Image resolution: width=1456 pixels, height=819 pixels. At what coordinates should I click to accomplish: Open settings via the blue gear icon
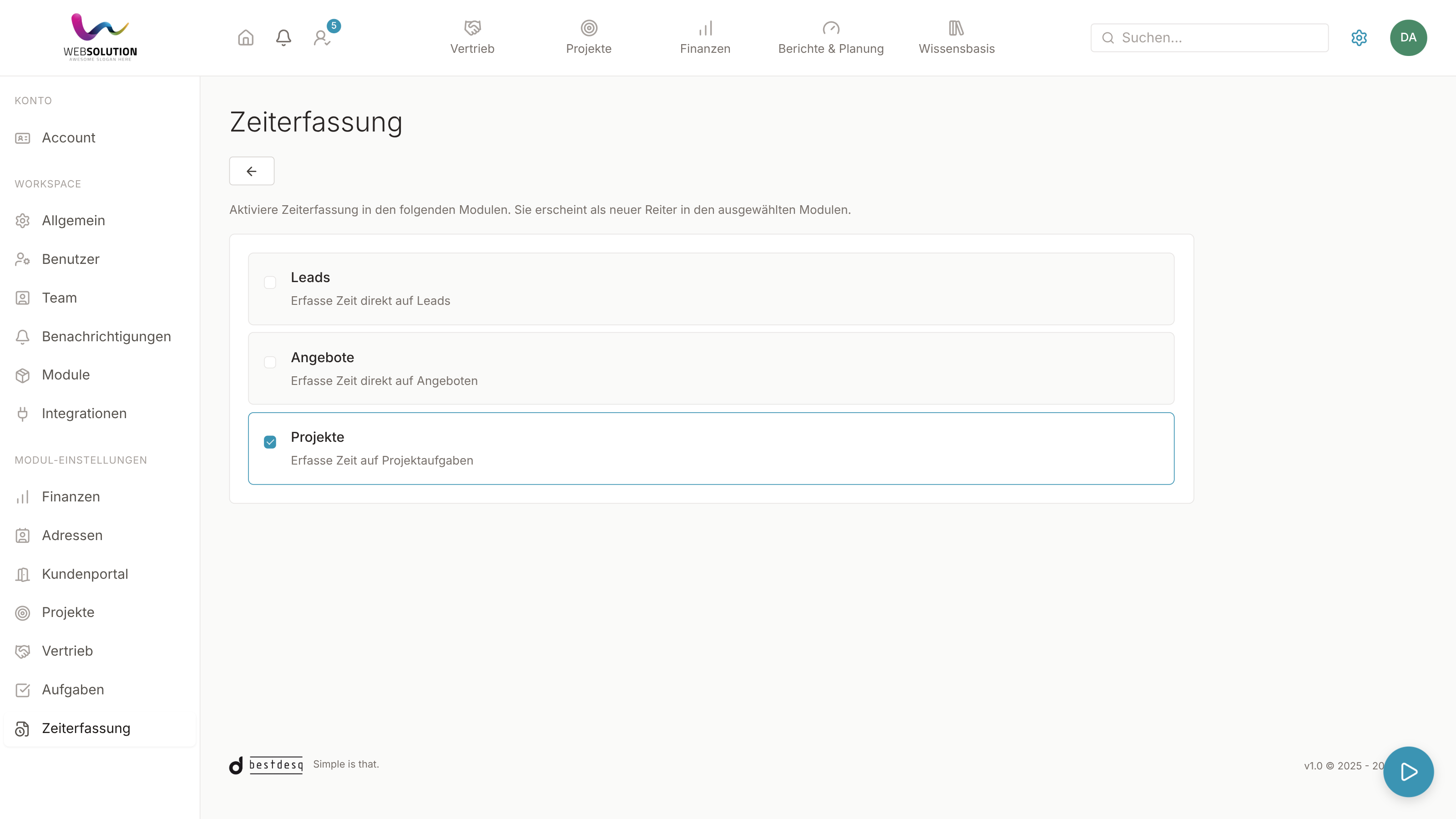(x=1359, y=38)
